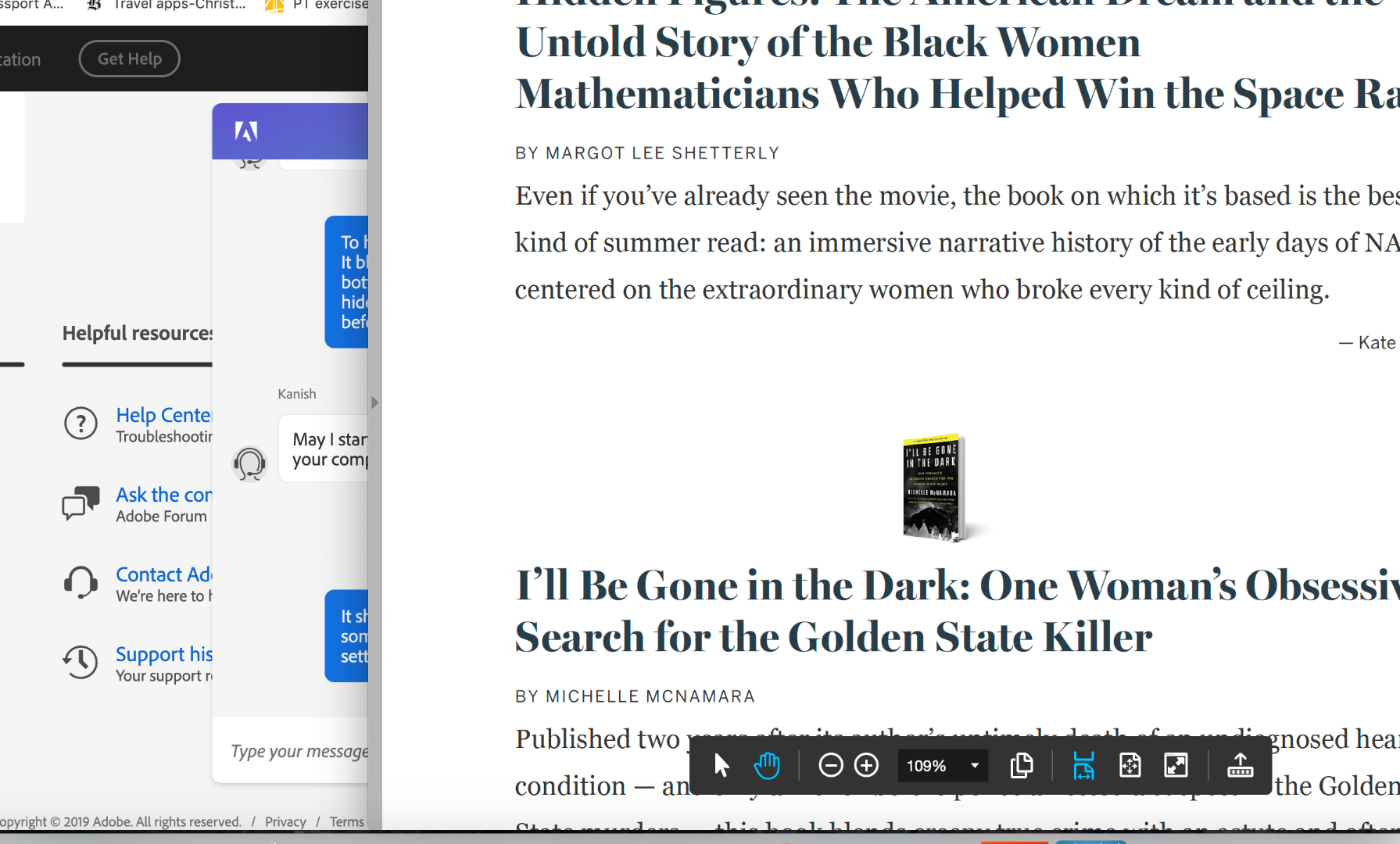Image resolution: width=1400 pixels, height=844 pixels.
Task: Click the Helpful resources heading
Action: (138, 333)
